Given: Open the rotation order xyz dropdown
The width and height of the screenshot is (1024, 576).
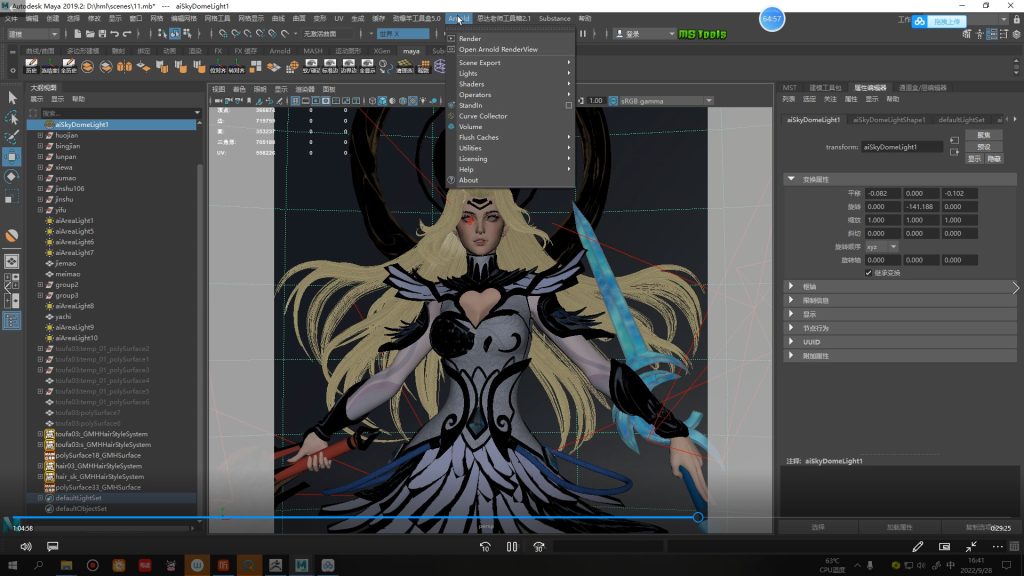Looking at the screenshot, I should pos(880,246).
